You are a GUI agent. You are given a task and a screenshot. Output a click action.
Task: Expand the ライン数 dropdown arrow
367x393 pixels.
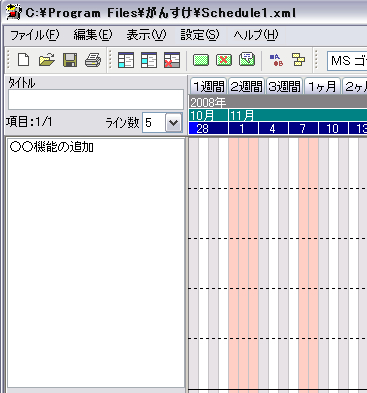tap(173, 123)
